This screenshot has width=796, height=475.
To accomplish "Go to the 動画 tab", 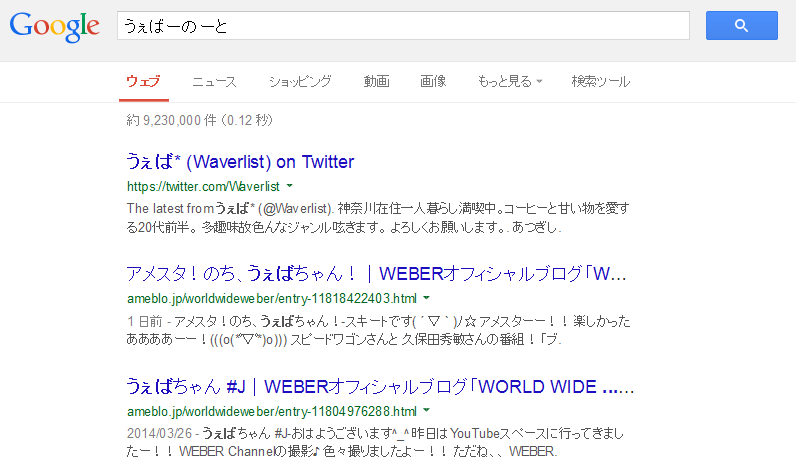I will coord(376,81).
